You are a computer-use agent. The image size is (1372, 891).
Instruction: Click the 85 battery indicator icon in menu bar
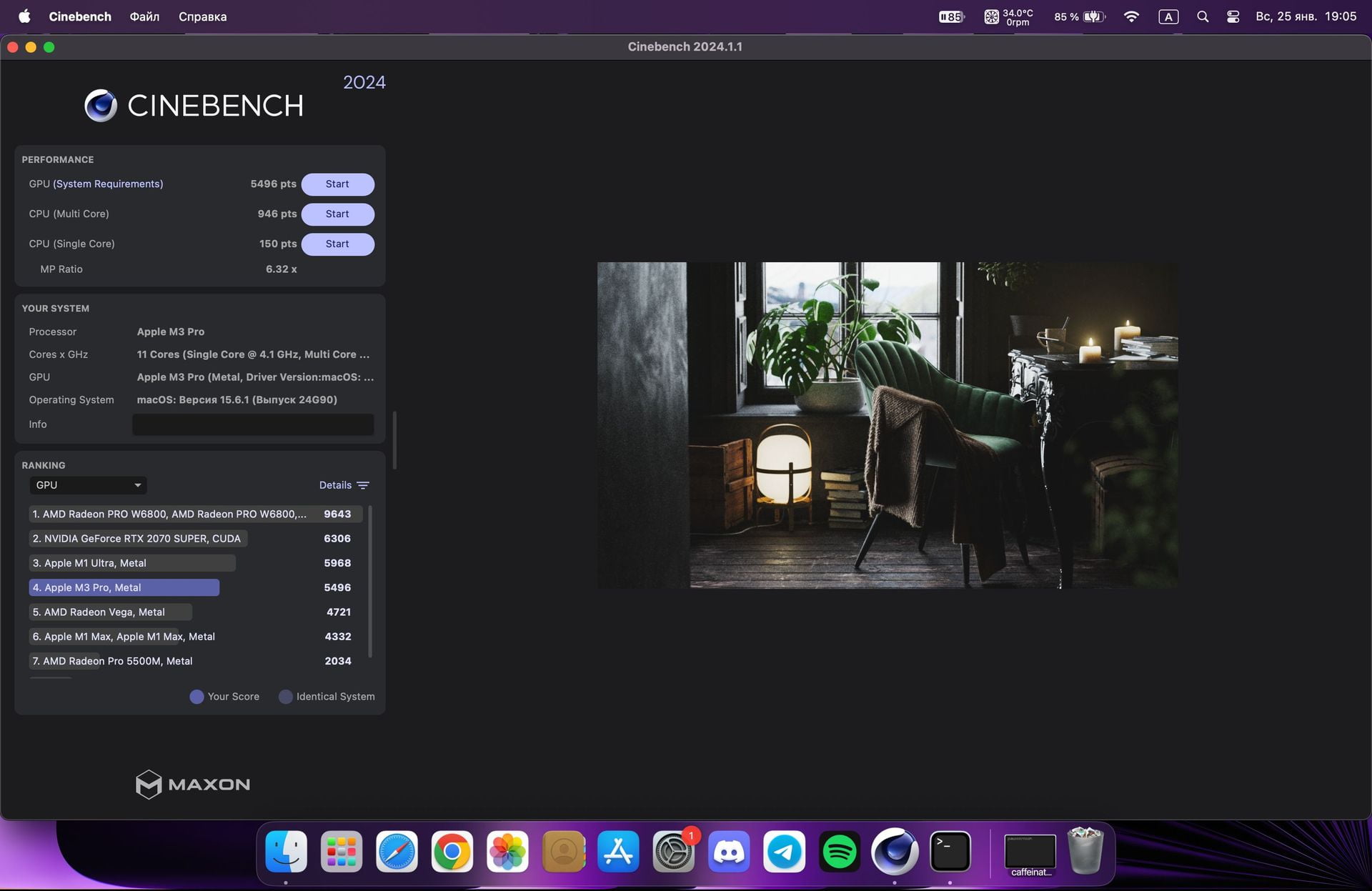[951, 16]
